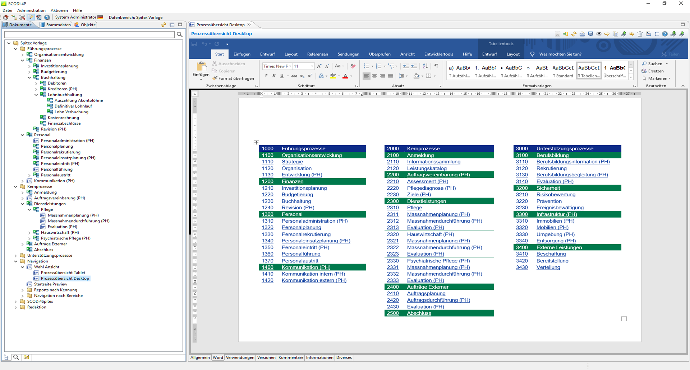Expand the Budgetierung tree node

[29, 72]
